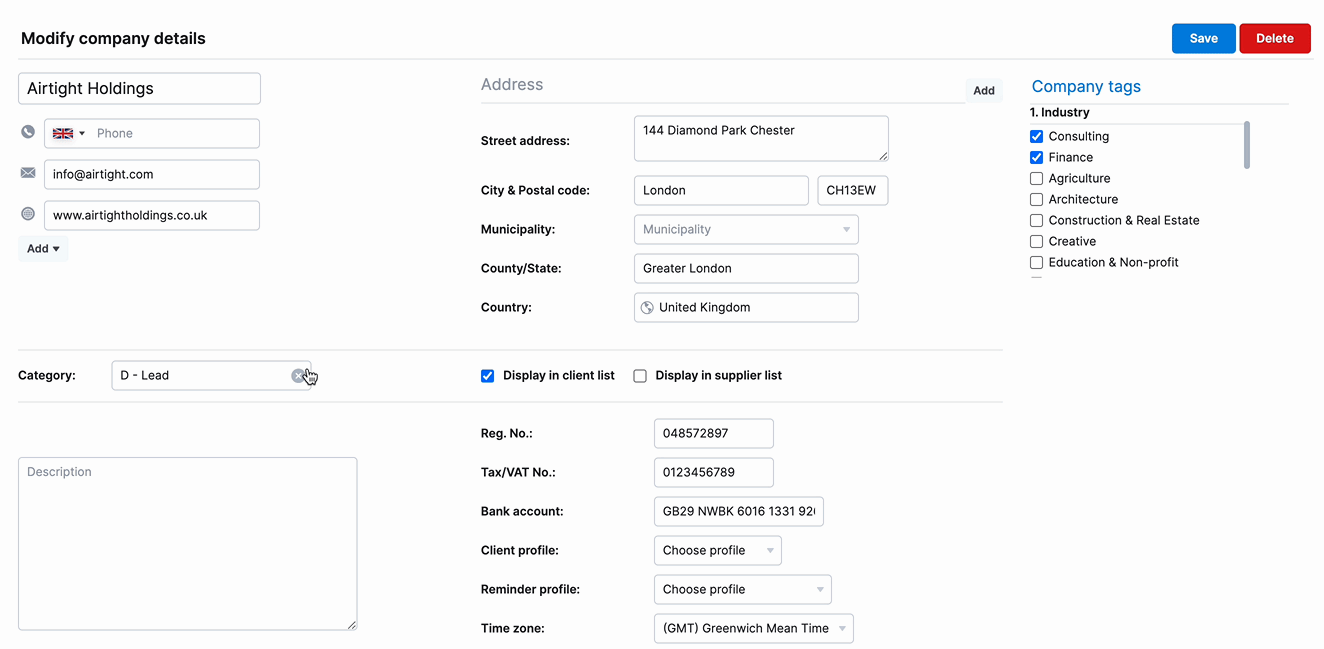Click the website globe icon
The height and width of the screenshot is (649, 1324).
28,214
